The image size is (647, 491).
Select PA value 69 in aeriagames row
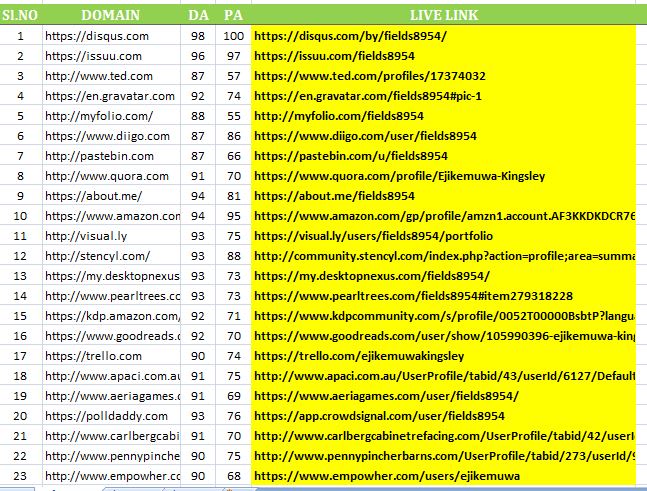pyautogui.click(x=234, y=396)
